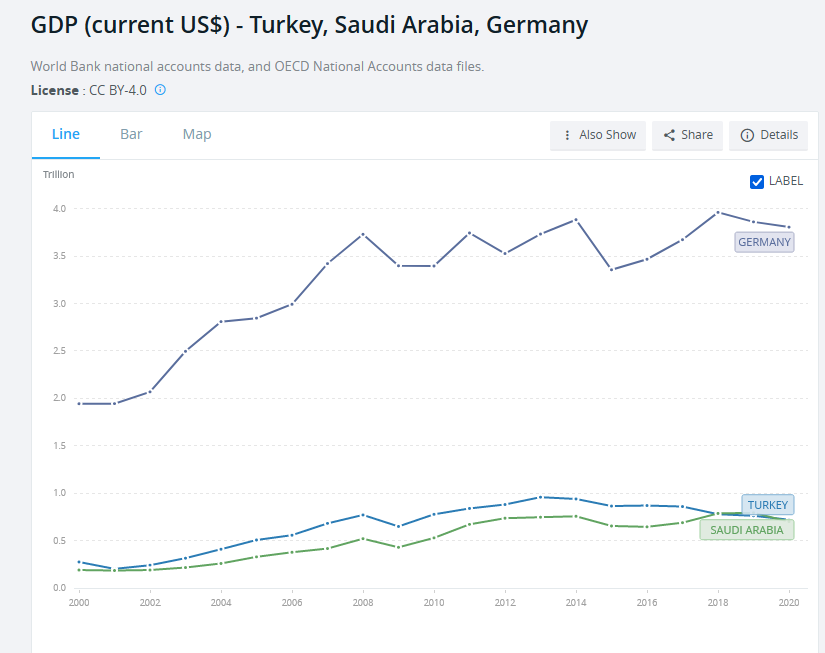The height and width of the screenshot is (653, 825).
Task: Uncheck the LABEL checkbox
Action: point(757,181)
